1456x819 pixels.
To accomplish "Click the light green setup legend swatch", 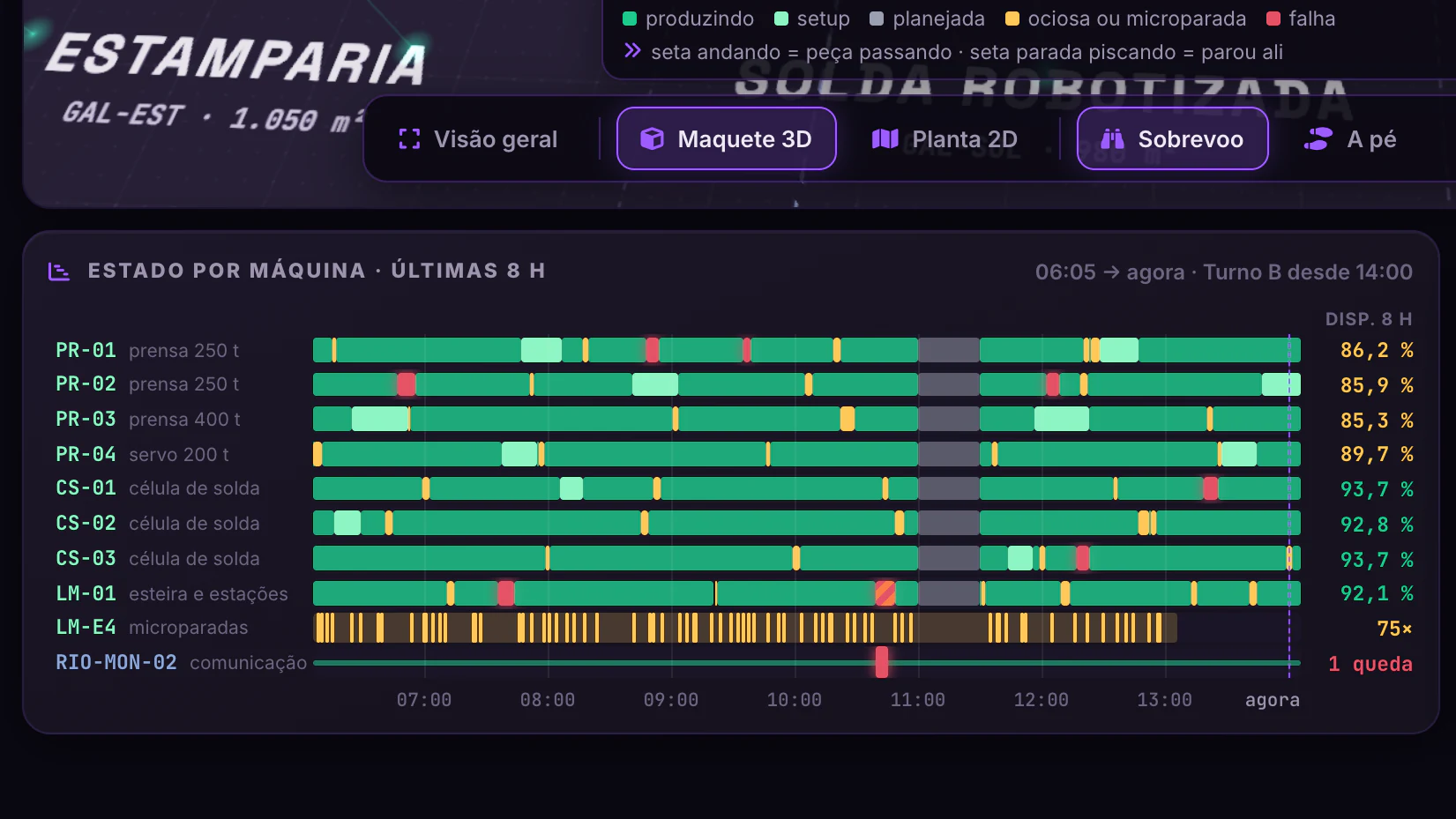I will (x=781, y=19).
